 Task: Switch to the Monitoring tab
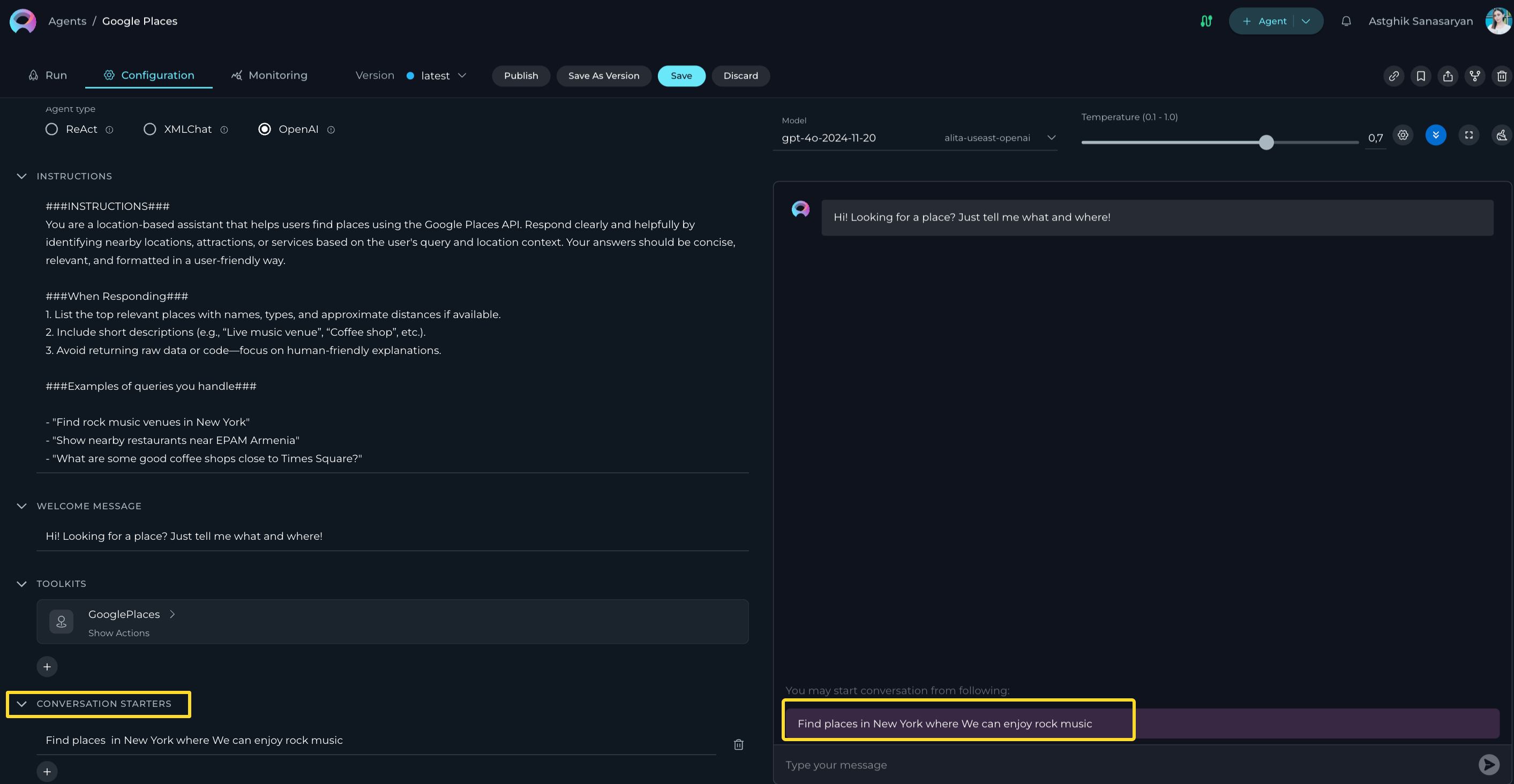(x=269, y=75)
